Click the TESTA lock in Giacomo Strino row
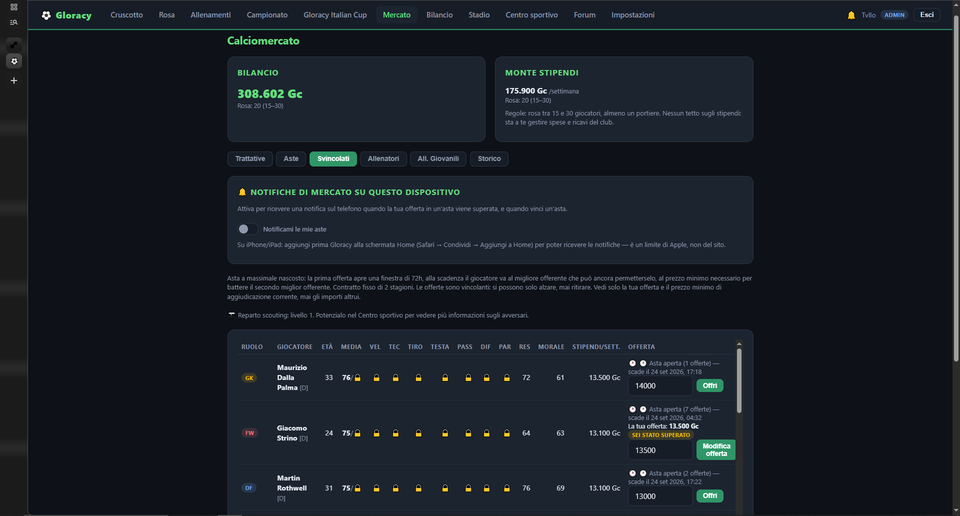The height and width of the screenshot is (516, 960). 445,433
